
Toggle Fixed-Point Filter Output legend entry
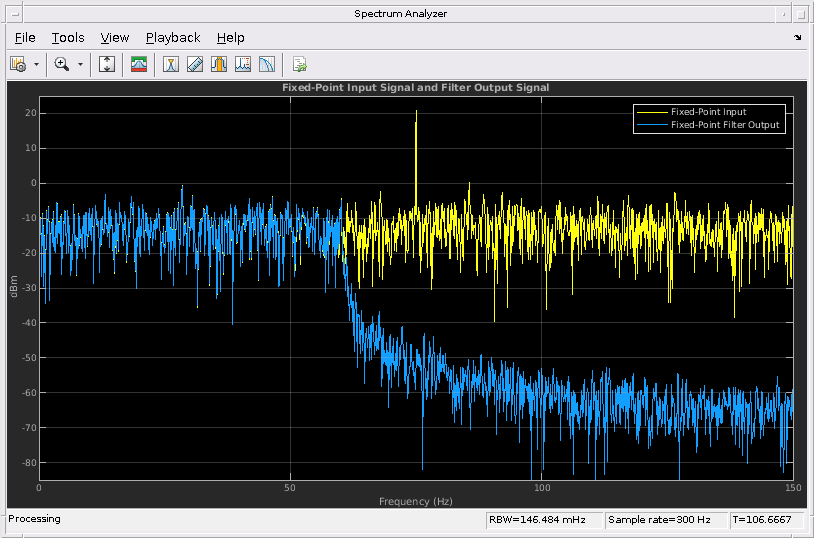coord(724,126)
